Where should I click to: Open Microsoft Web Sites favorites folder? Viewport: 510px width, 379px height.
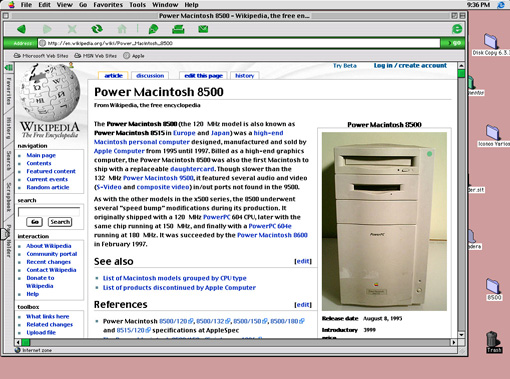pyautogui.click(x=41, y=56)
